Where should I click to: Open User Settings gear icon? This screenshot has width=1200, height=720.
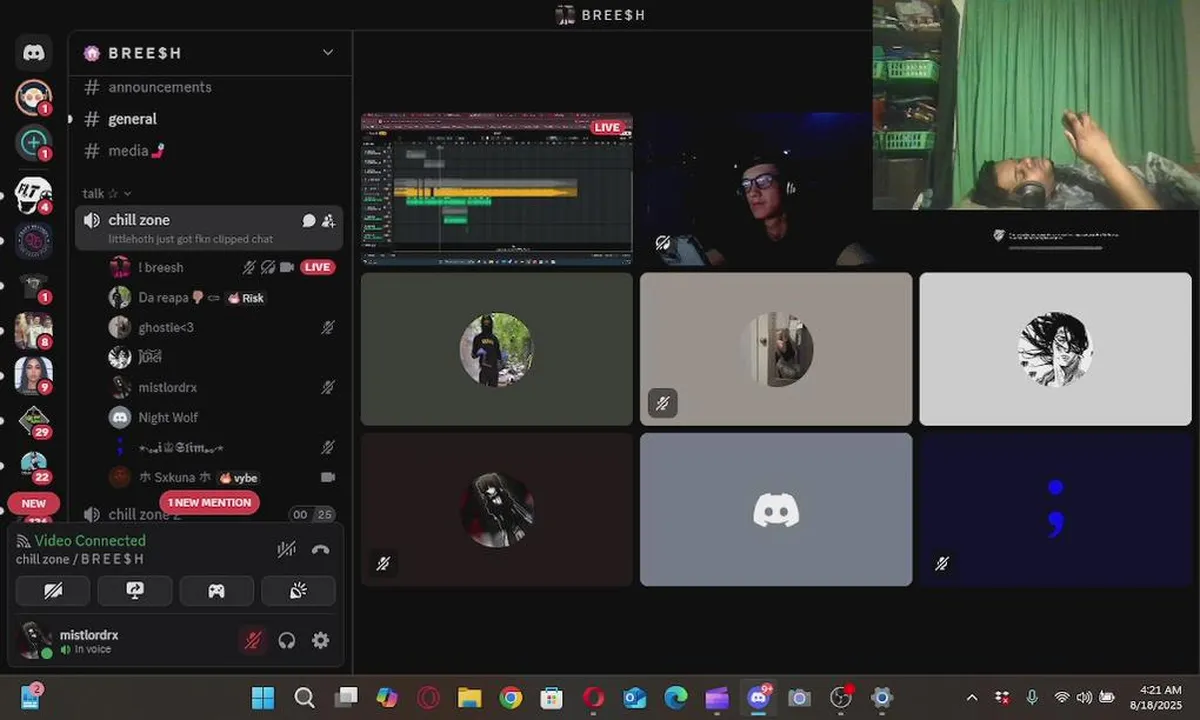pos(320,640)
